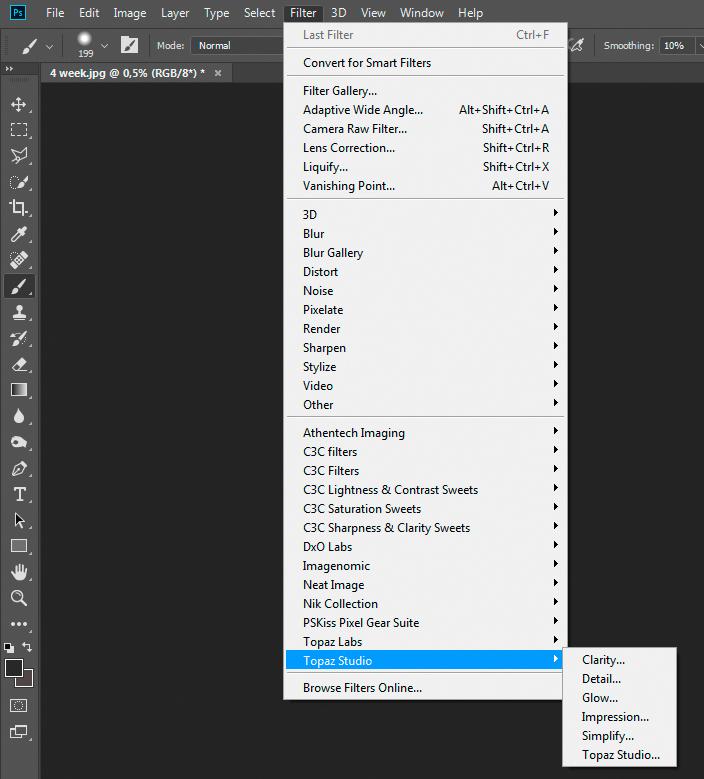
Task: Select the Move tool
Action: coord(19,105)
